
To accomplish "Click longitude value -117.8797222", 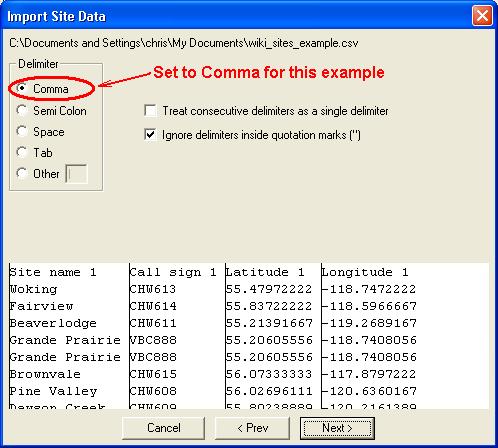I will pyautogui.click(x=369, y=374).
